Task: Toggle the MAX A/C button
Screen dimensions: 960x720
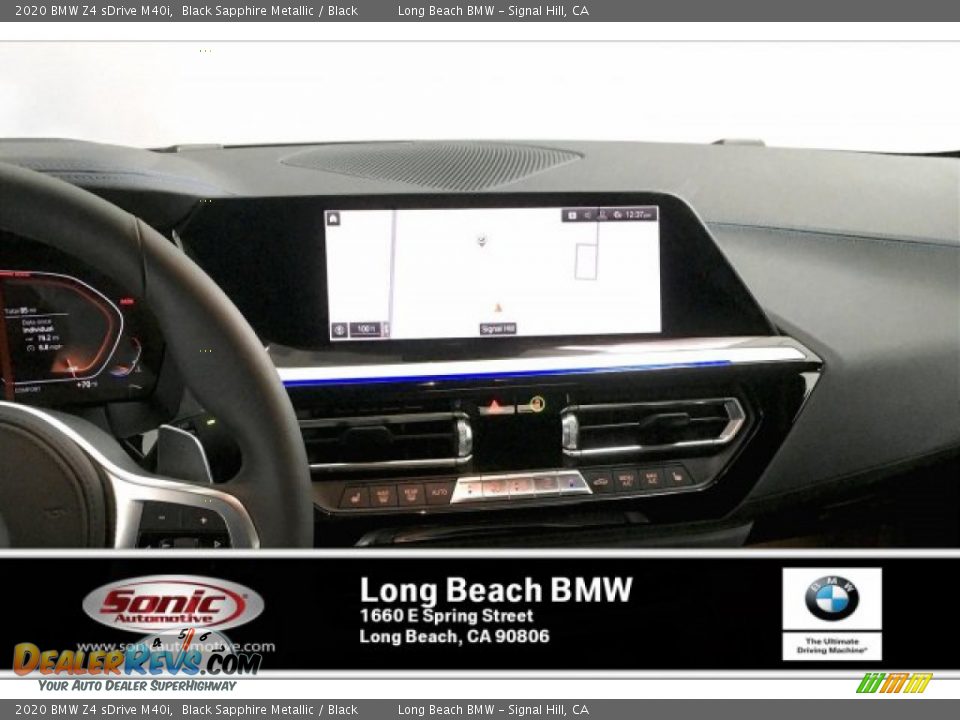Action: click(x=651, y=478)
